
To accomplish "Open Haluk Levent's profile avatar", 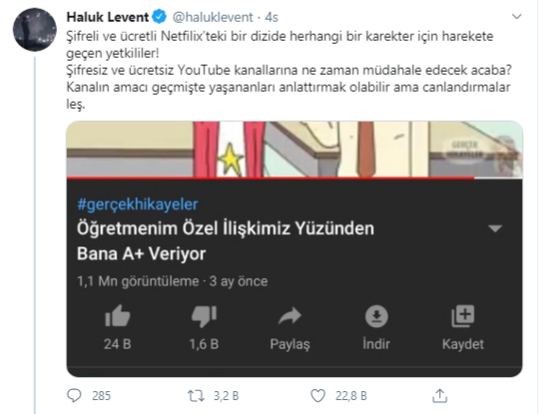I will coord(35,30).
